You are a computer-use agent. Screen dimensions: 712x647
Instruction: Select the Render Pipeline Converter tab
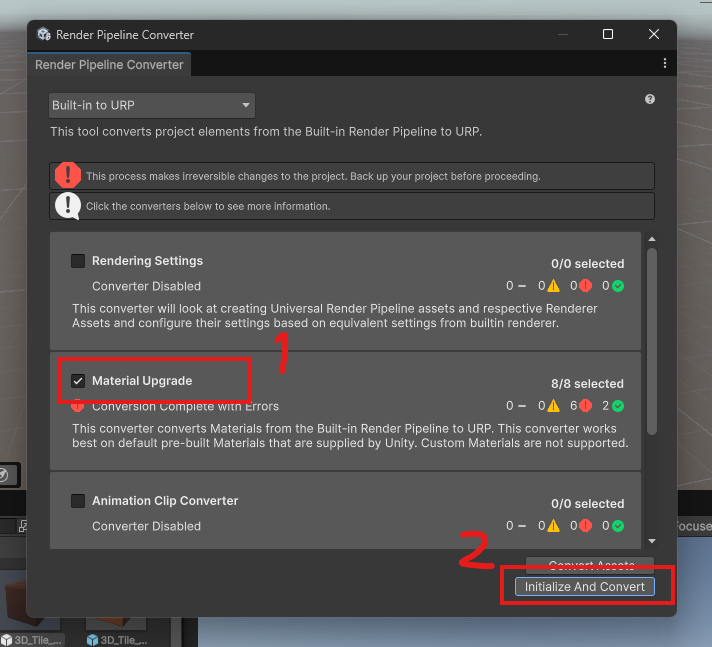[109, 65]
